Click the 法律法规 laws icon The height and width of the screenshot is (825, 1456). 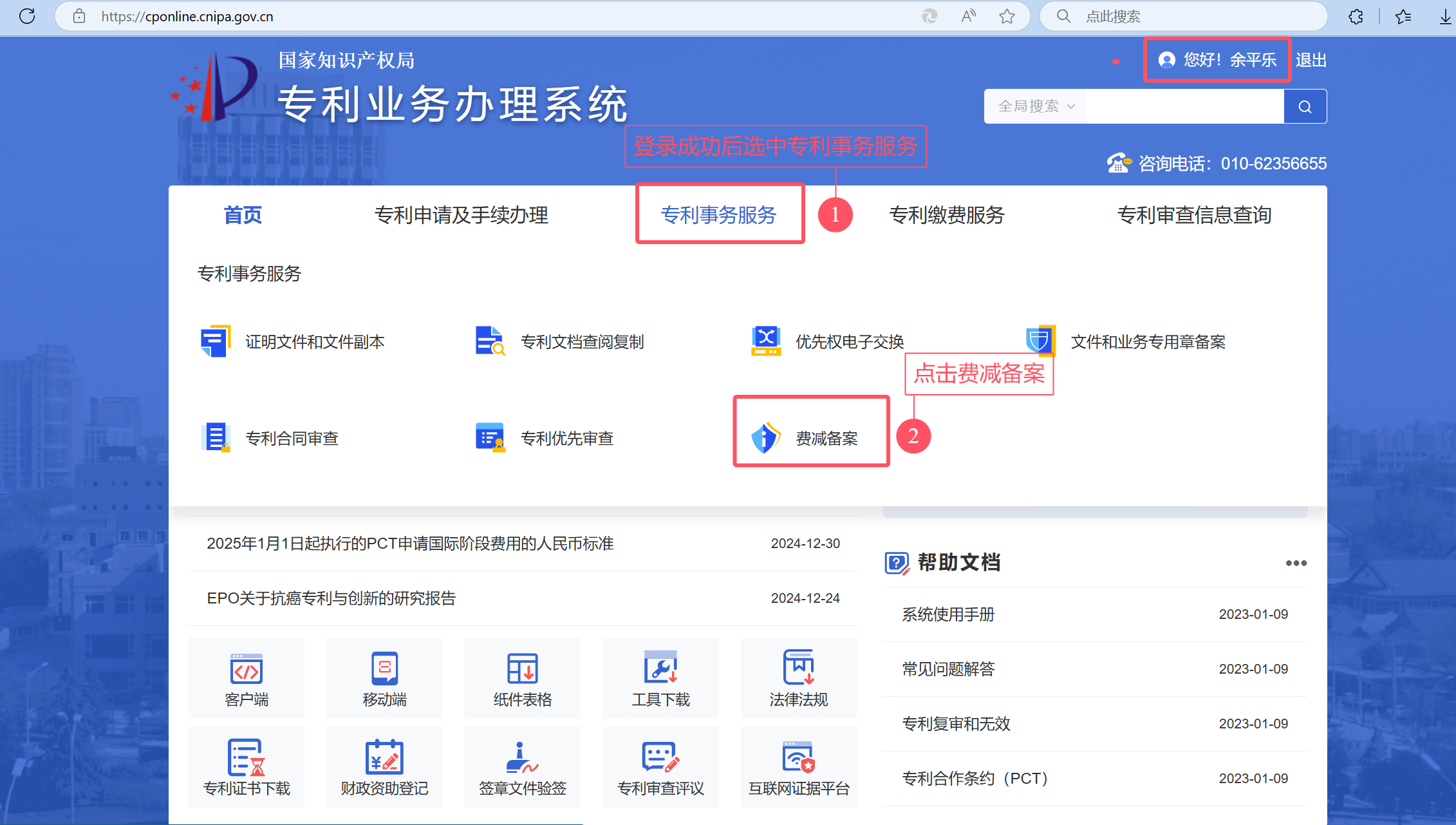798,678
